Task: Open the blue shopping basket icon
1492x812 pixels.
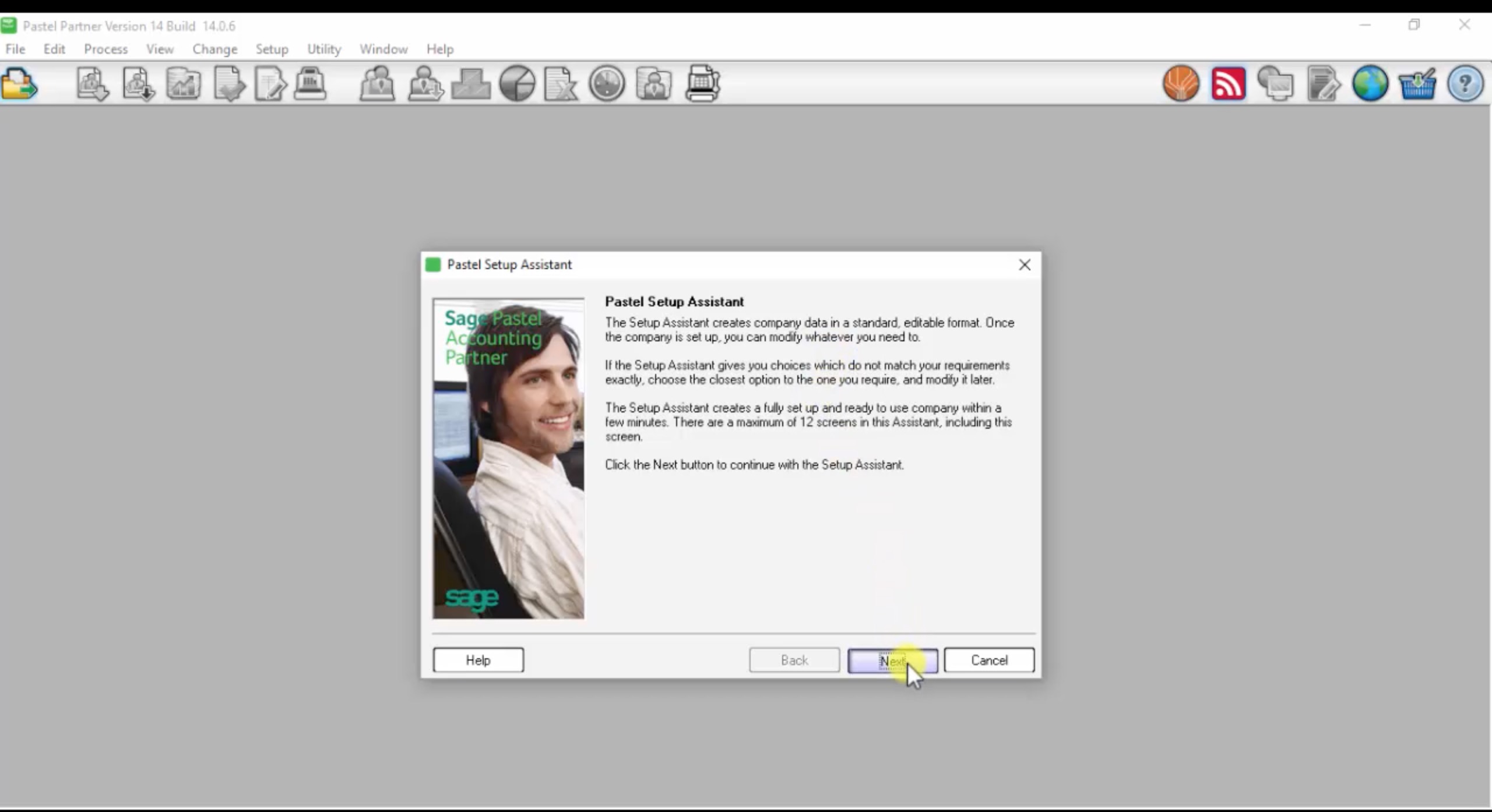Action: (x=1417, y=84)
